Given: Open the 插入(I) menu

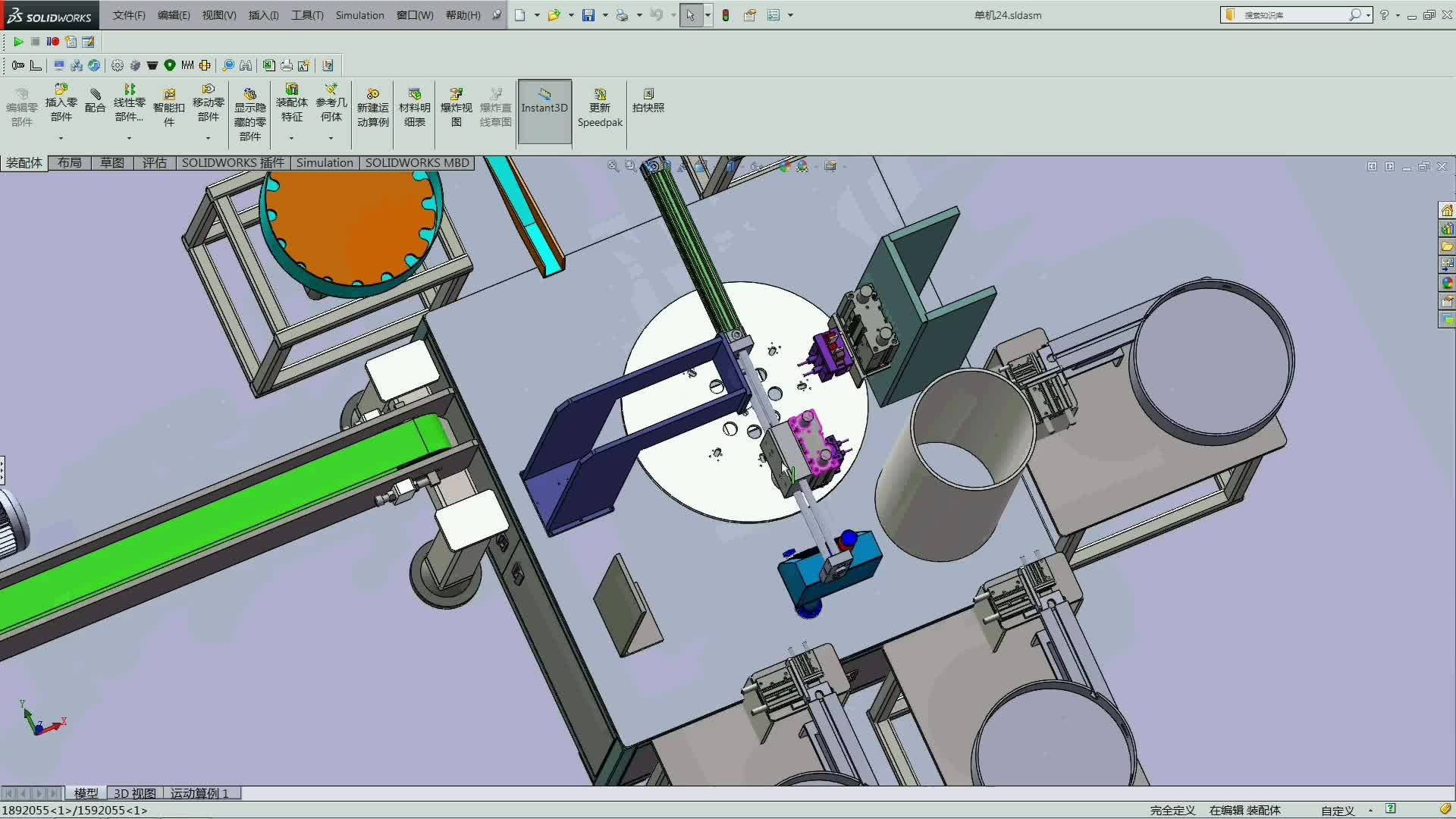Looking at the screenshot, I should [x=263, y=15].
